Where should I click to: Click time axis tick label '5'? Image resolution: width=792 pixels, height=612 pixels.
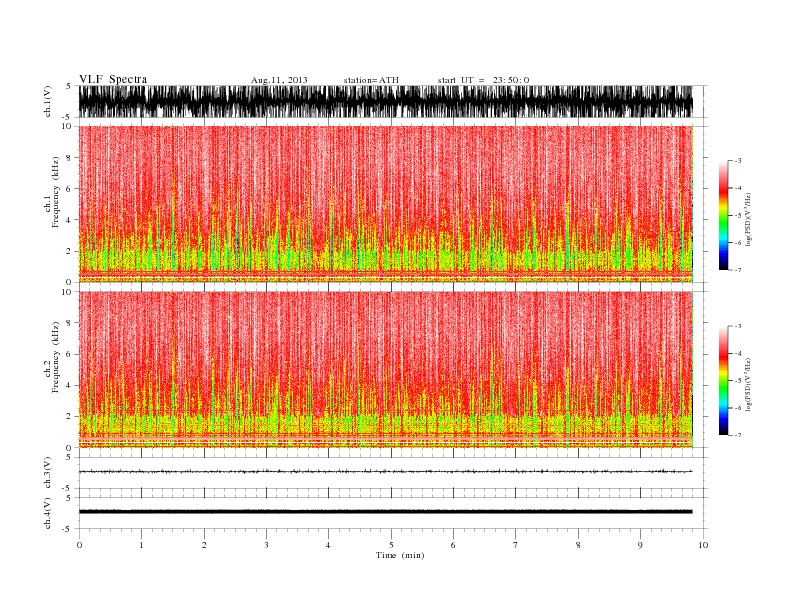pos(391,545)
